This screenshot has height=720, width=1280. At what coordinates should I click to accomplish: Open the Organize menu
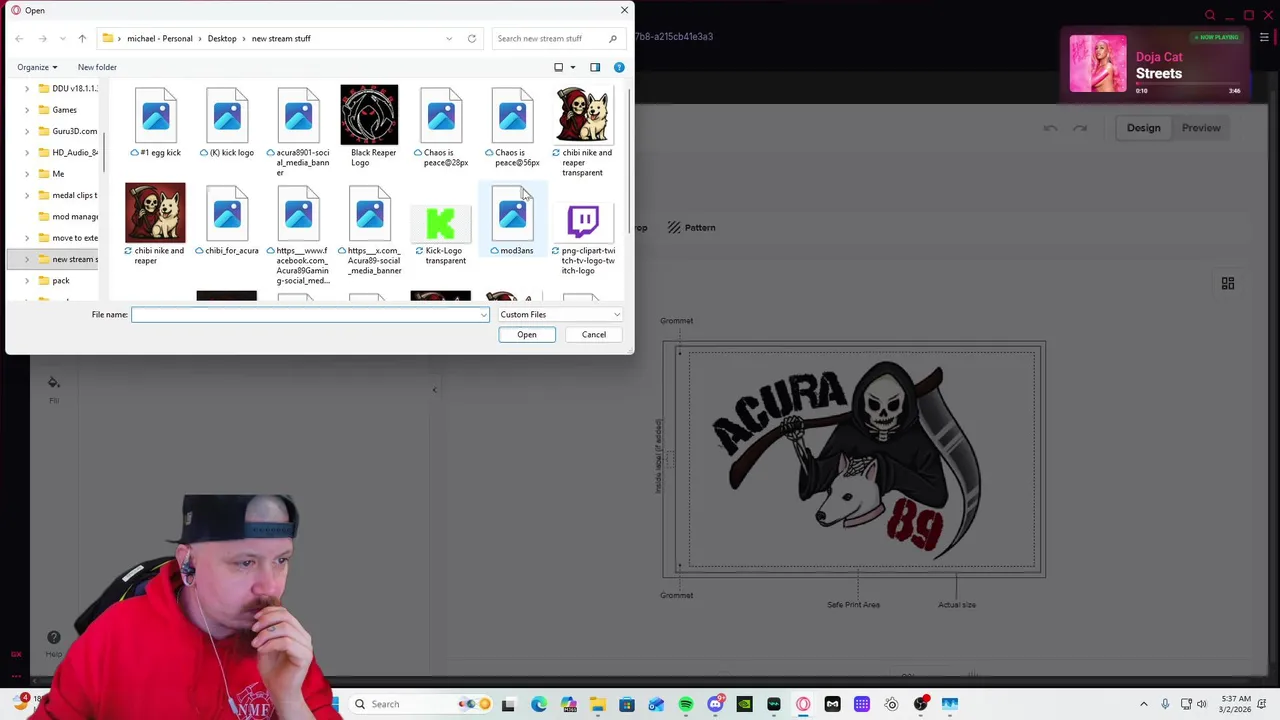(x=37, y=67)
